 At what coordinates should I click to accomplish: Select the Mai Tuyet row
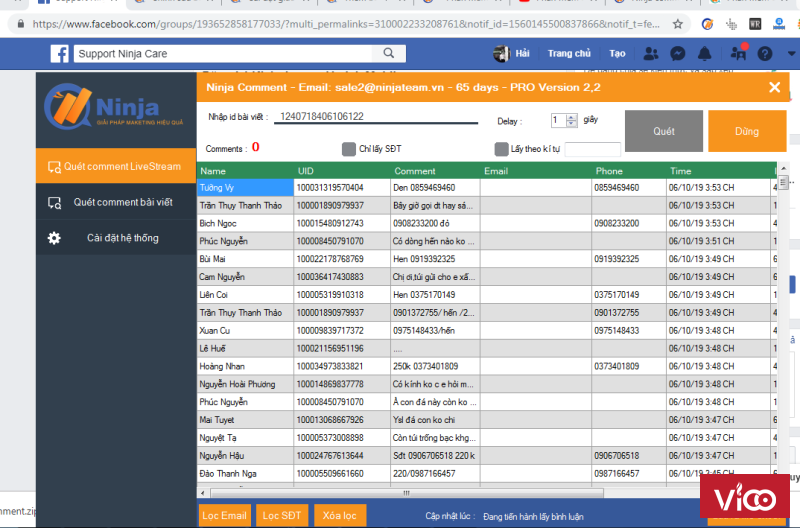pyautogui.click(x=487, y=420)
